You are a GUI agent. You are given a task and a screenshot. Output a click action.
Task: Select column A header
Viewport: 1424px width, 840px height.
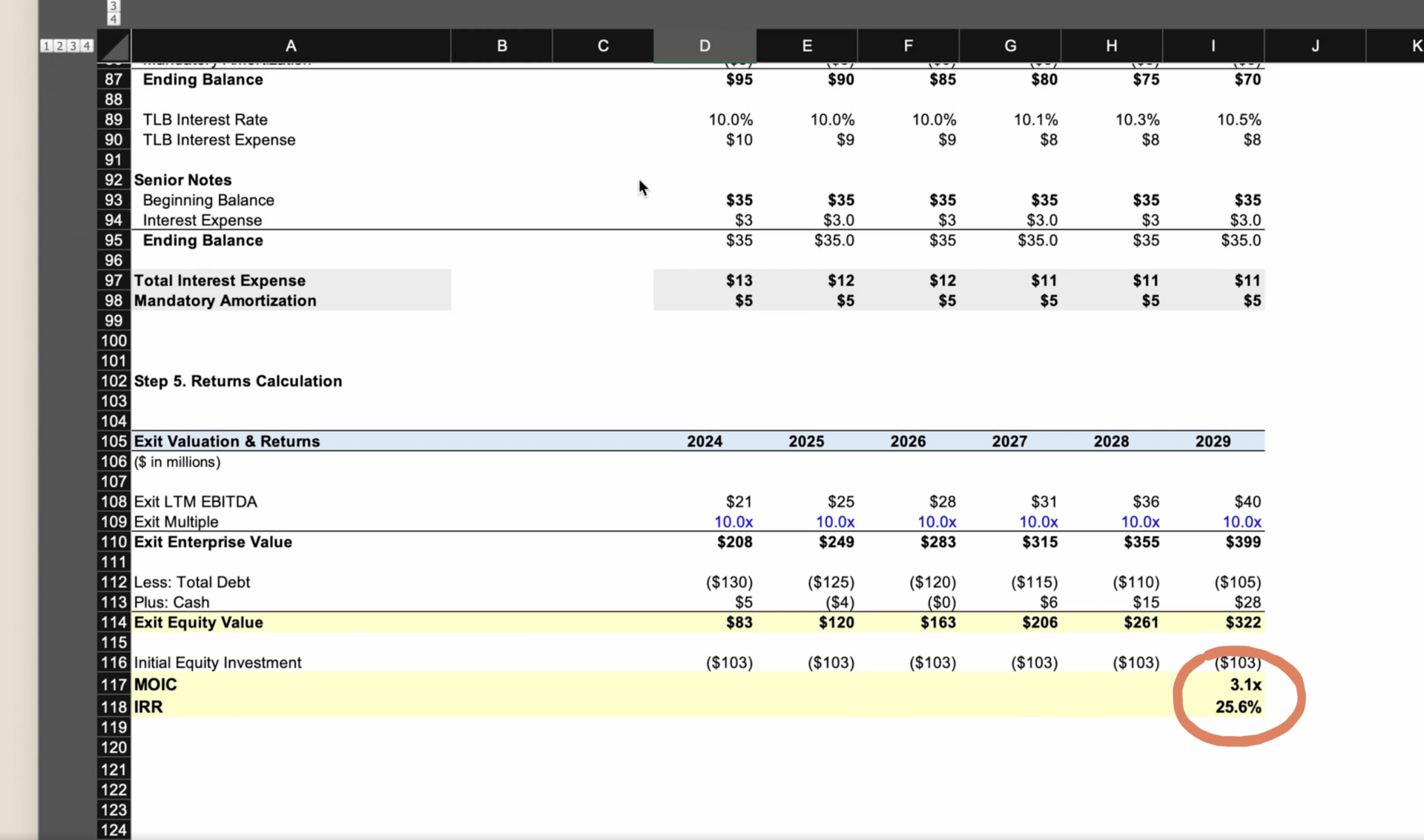tap(290, 46)
